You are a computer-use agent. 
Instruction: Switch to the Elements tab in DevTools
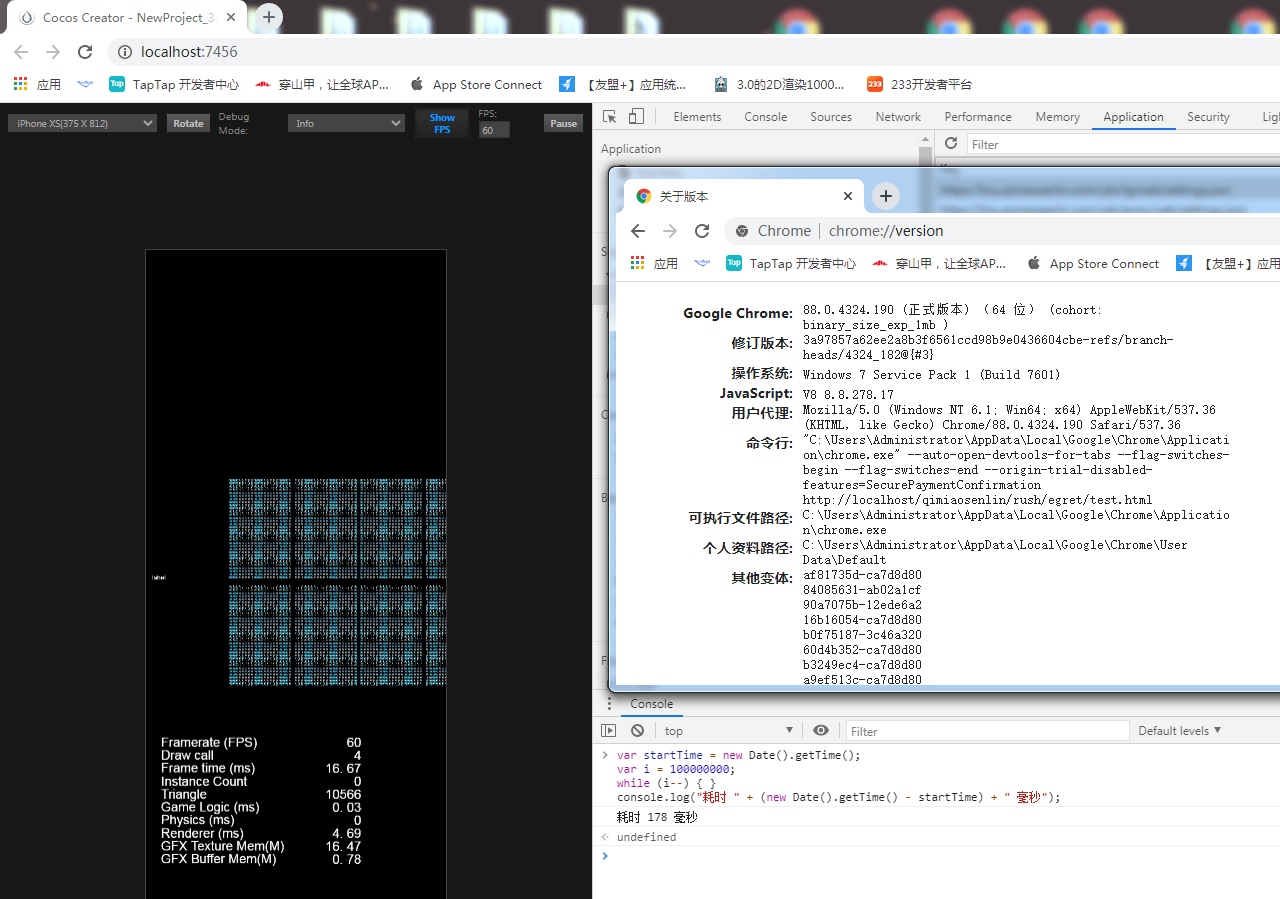tap(697, 117)
